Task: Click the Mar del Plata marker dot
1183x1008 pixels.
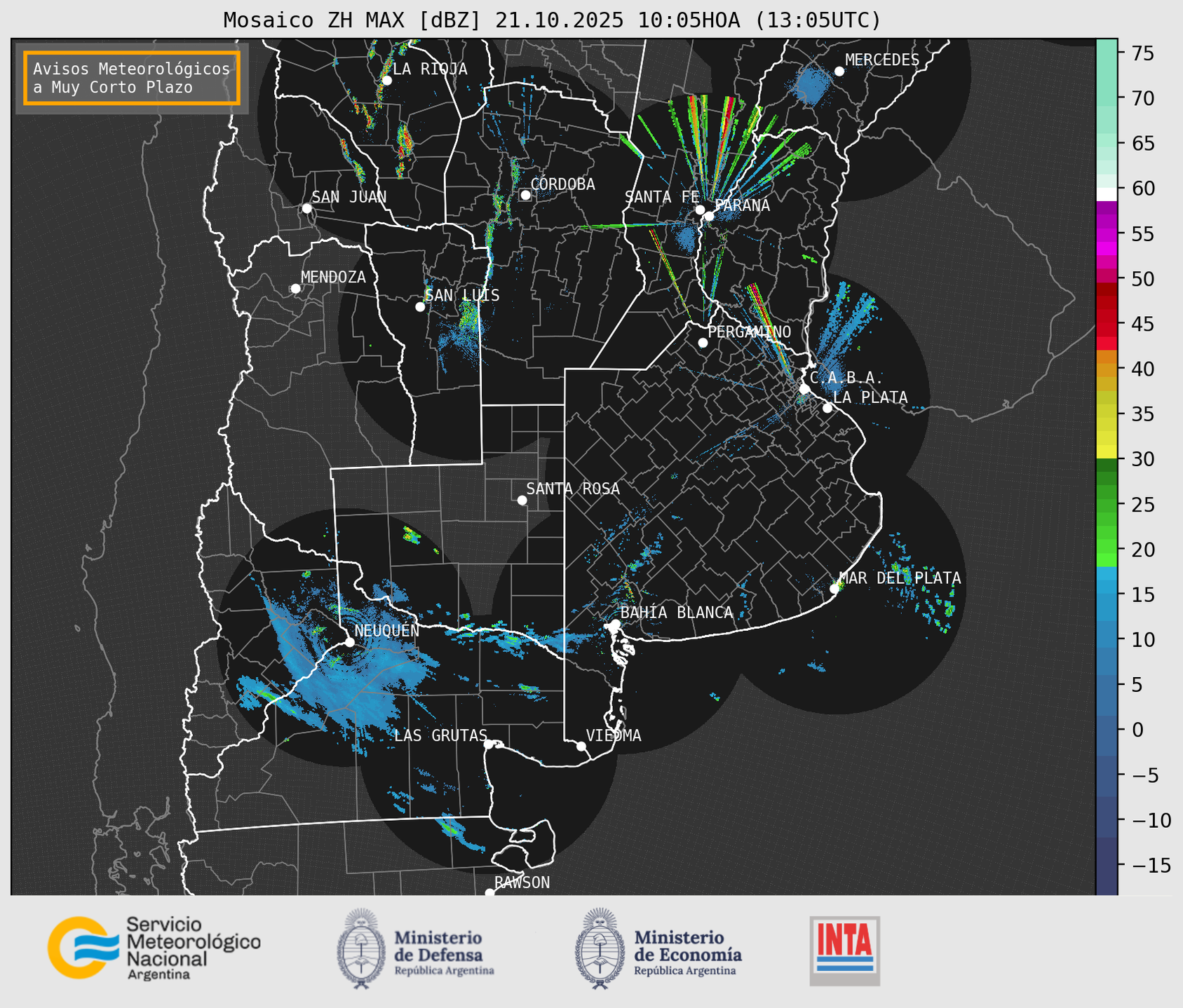Action: click(834, 589)
